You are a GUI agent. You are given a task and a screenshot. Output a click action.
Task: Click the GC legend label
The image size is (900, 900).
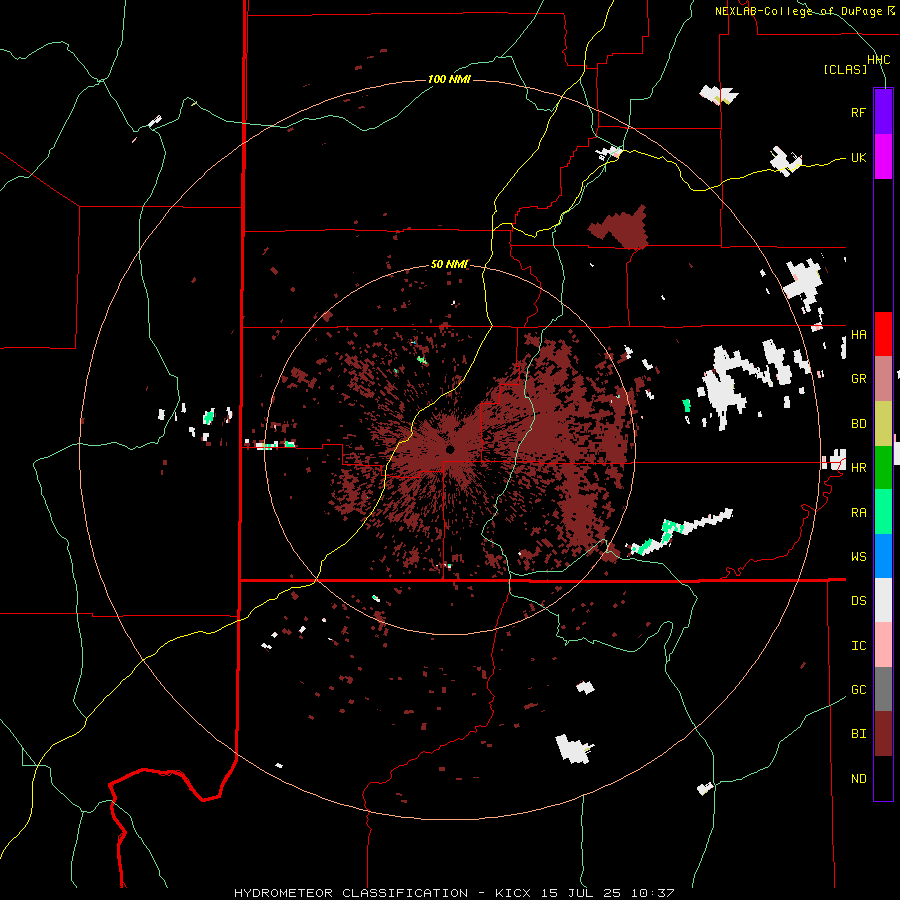pyautogui.click(x=858, y=690)
